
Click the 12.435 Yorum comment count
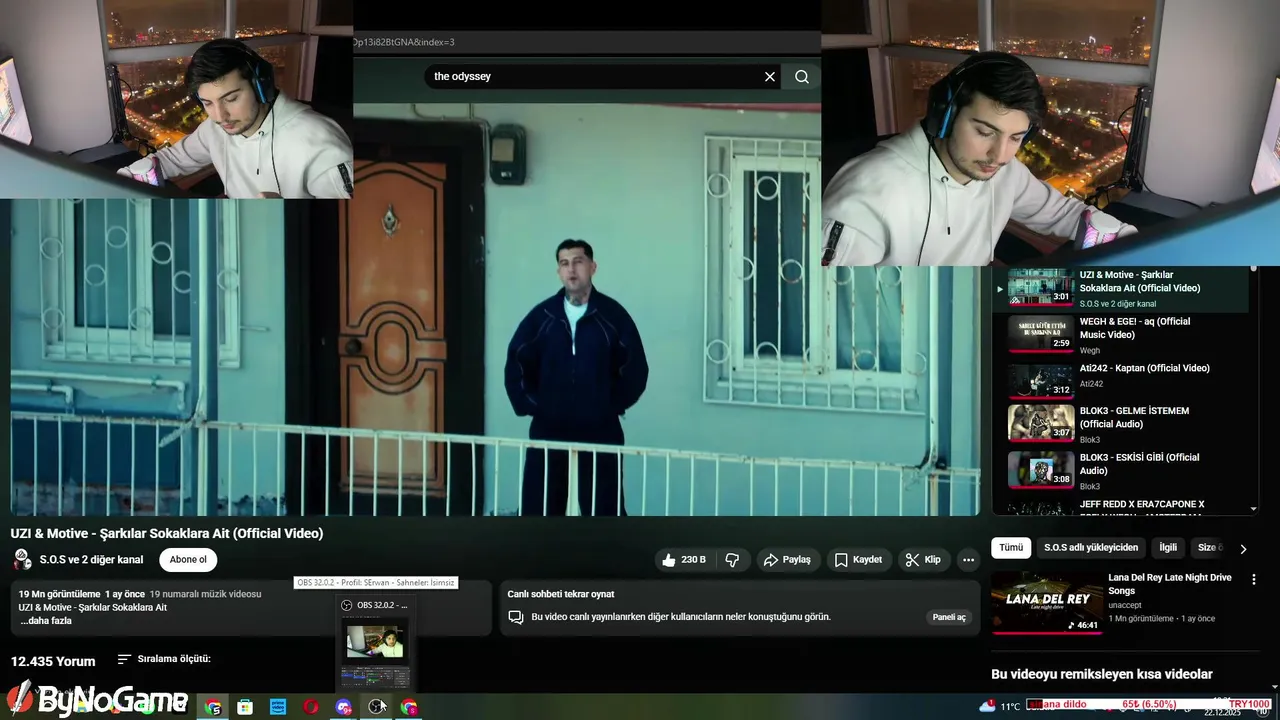pos(53,661)
